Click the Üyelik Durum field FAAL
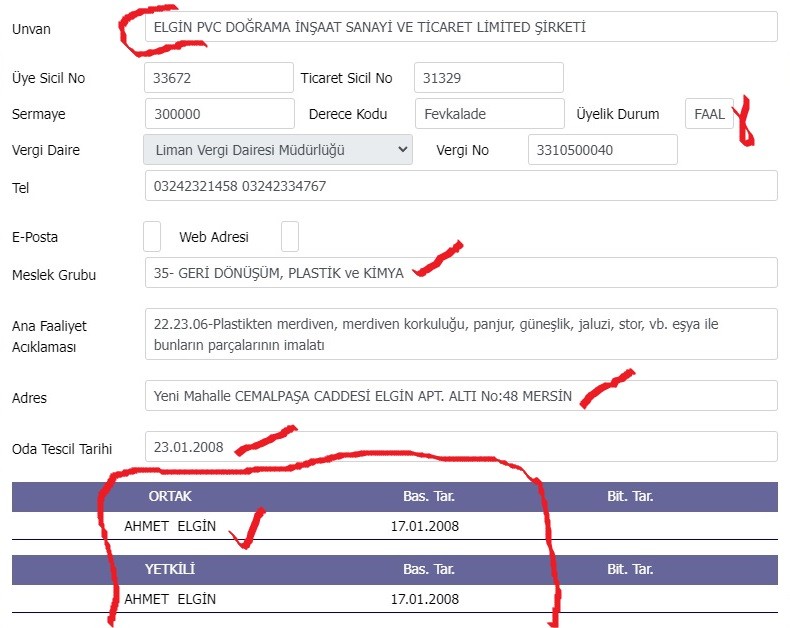Viewport: 790px width, 628px height. 709,113
